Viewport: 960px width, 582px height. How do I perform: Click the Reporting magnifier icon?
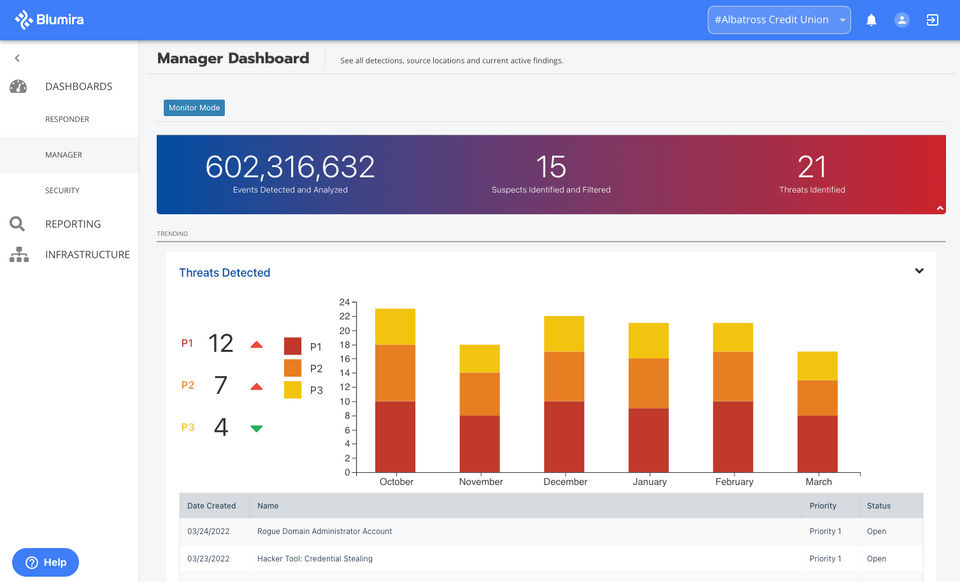pos(17,224)
